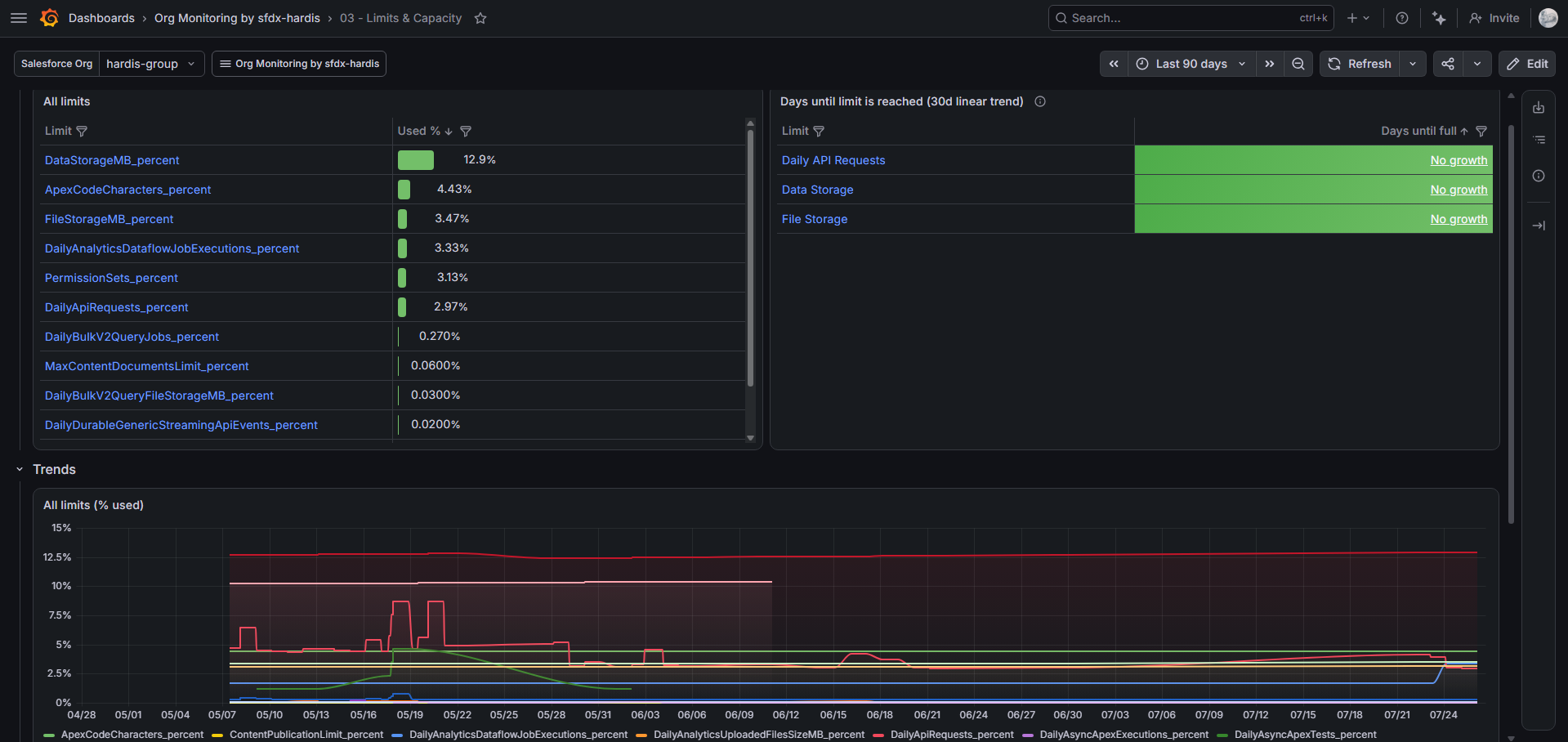Viewport: 1568px width, 742px height.
Task: Open the Org Monitoring by sfdx-hardis links menu
Action: [x=299, y=64]
